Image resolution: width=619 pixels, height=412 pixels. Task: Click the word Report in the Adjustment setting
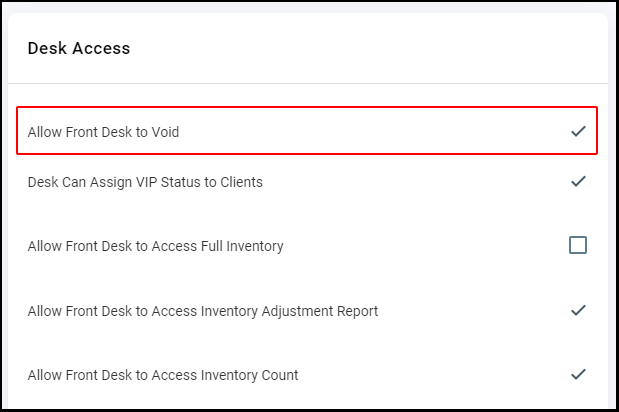tap(354, 311)
